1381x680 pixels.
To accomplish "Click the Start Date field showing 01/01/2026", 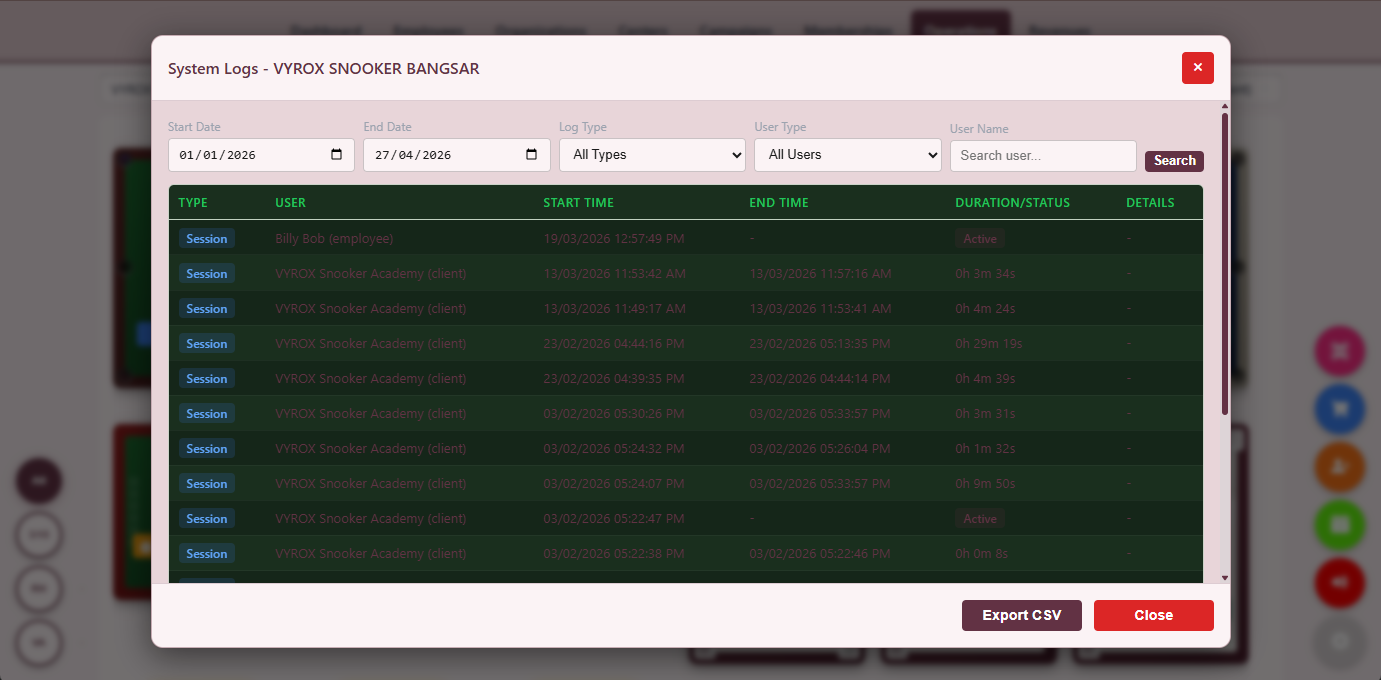I will 261,155.
